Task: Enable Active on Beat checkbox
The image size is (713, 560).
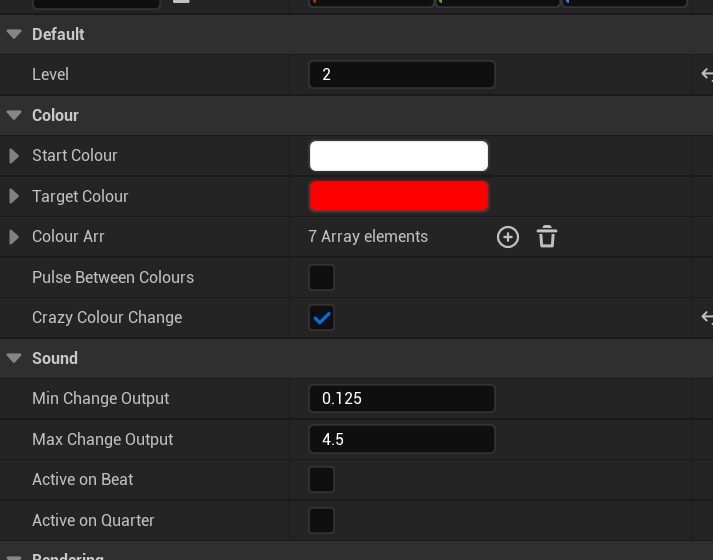Action: (321, 480)
